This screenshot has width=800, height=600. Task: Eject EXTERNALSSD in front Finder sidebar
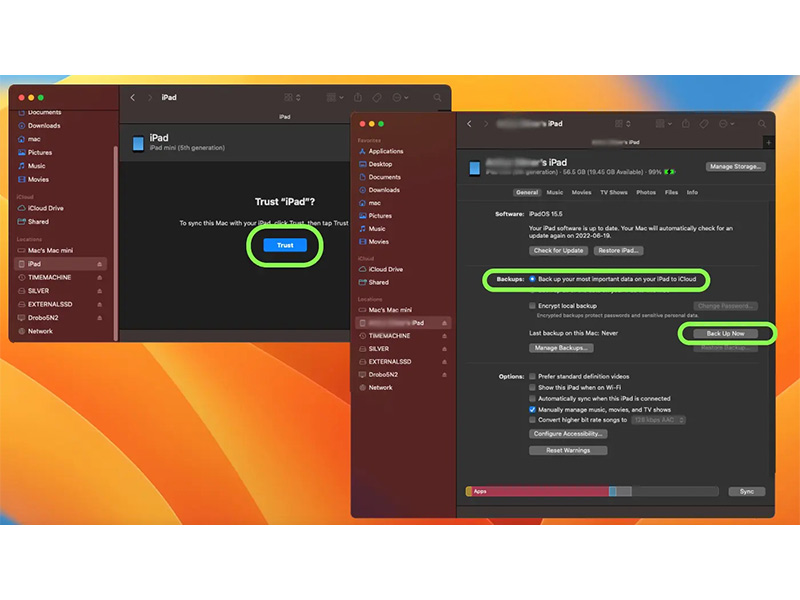point(444,362)
